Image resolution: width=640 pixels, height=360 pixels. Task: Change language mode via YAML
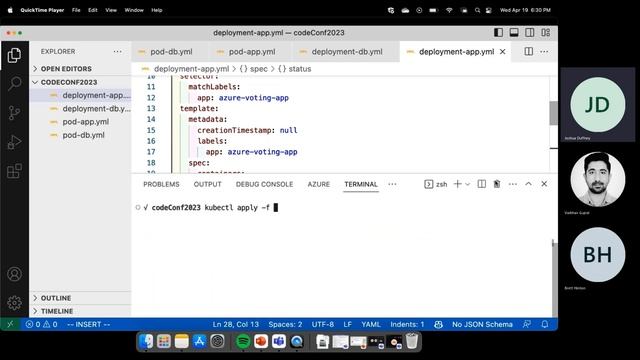pos(371,324)
